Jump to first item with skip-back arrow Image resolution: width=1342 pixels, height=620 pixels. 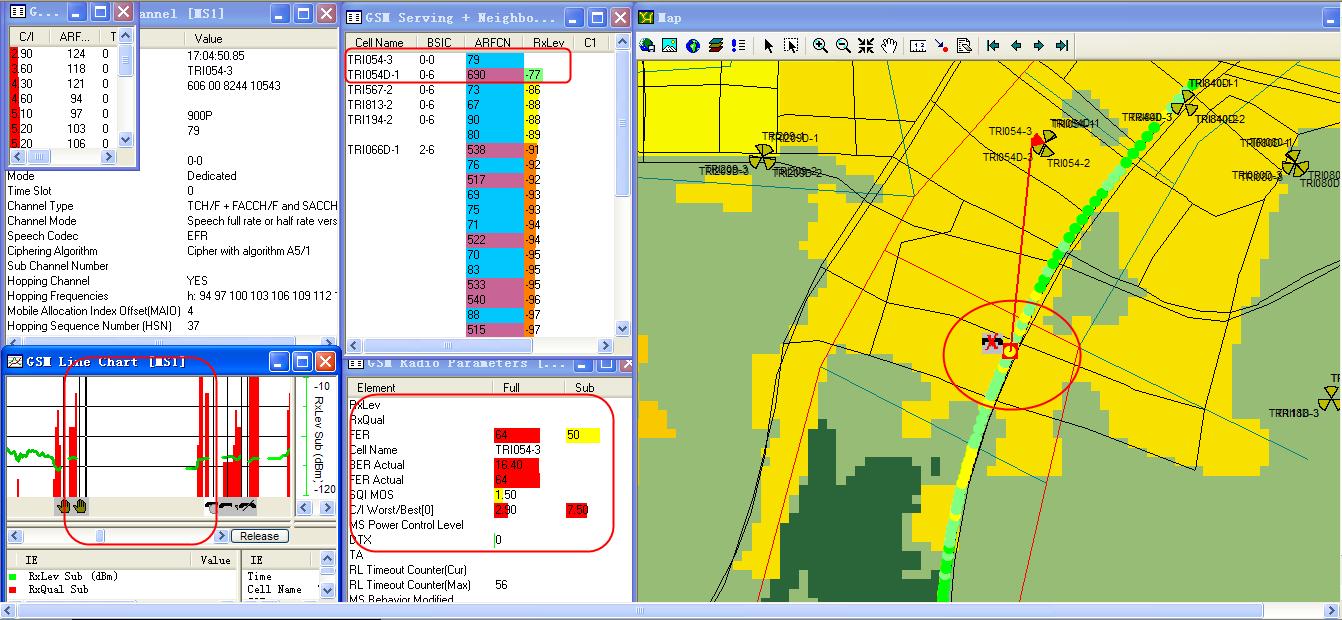993,45
